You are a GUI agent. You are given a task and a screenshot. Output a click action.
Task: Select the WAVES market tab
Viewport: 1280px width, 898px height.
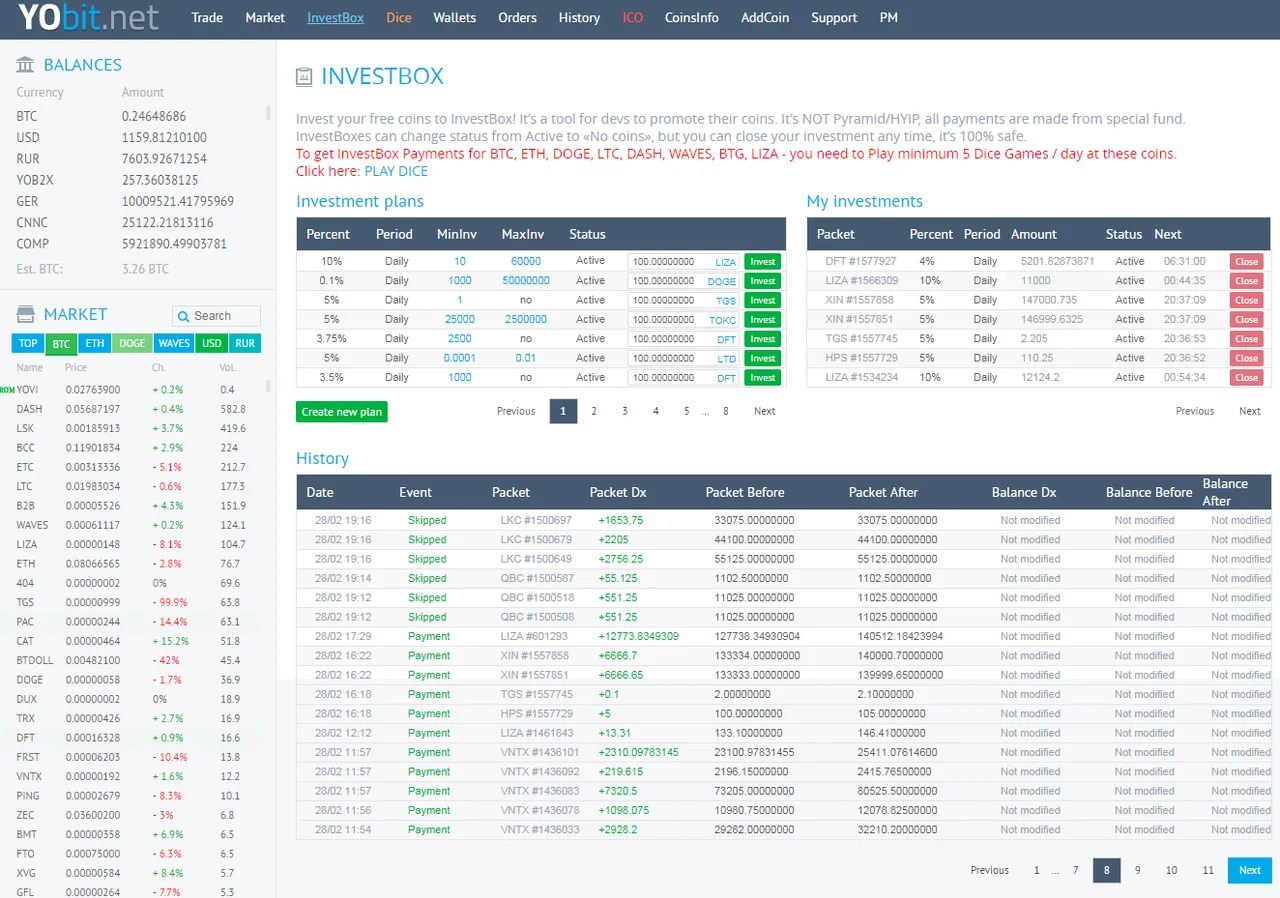pos(174,343)
